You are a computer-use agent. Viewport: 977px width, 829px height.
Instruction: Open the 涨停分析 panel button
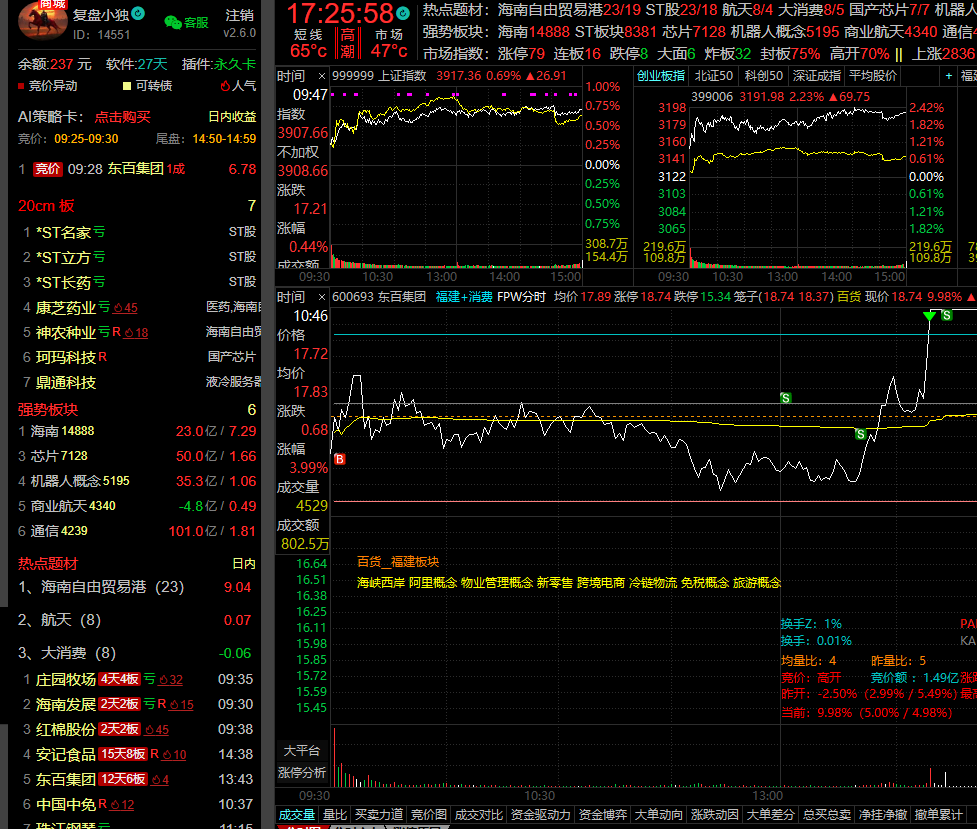(x=303, y=772)
